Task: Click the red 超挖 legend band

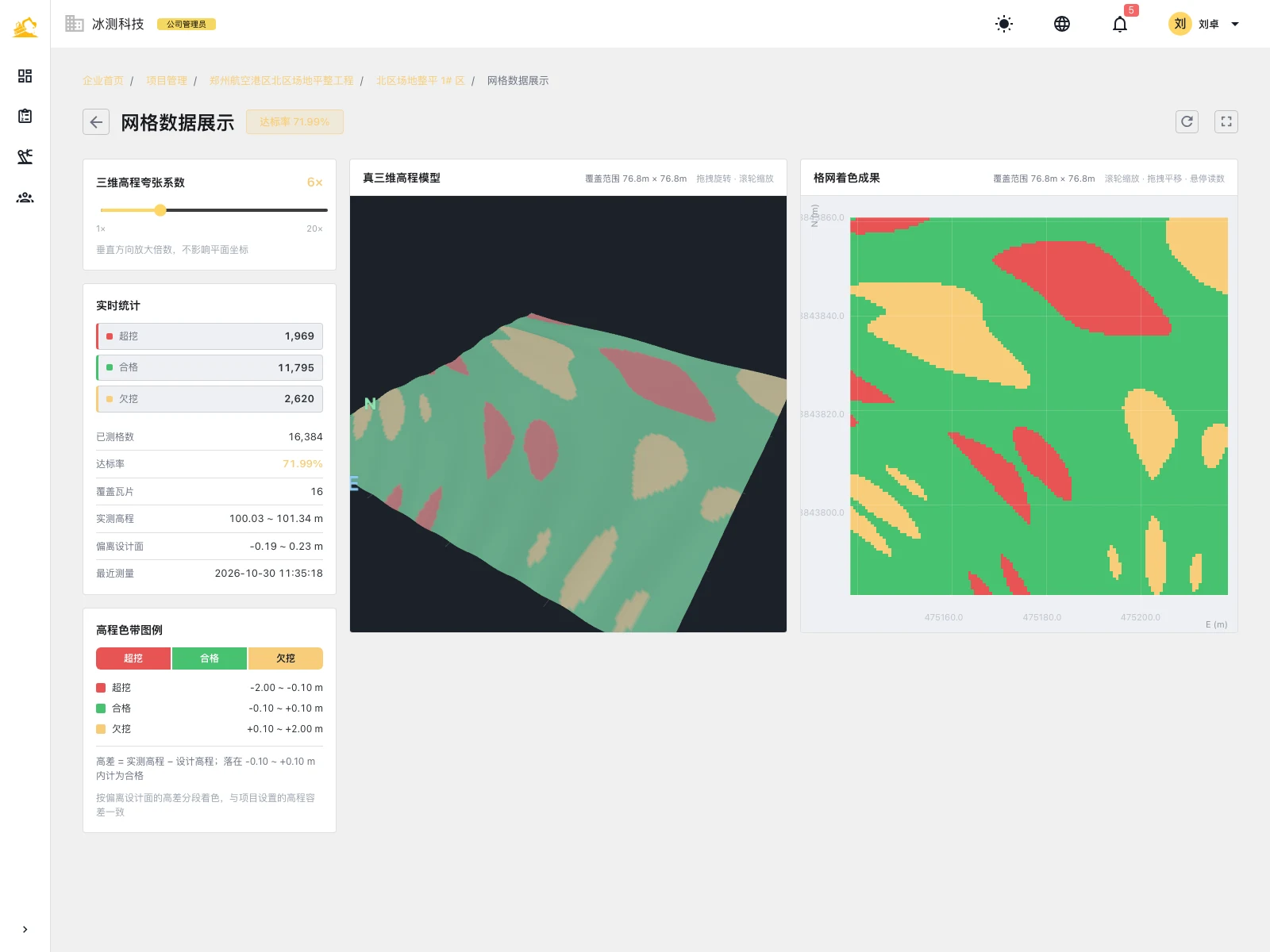Action: (x=133, y=658)
